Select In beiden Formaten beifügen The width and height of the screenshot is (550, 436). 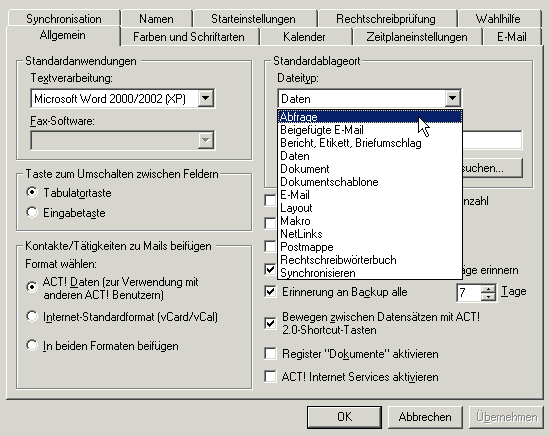click(x=32, y=345)
